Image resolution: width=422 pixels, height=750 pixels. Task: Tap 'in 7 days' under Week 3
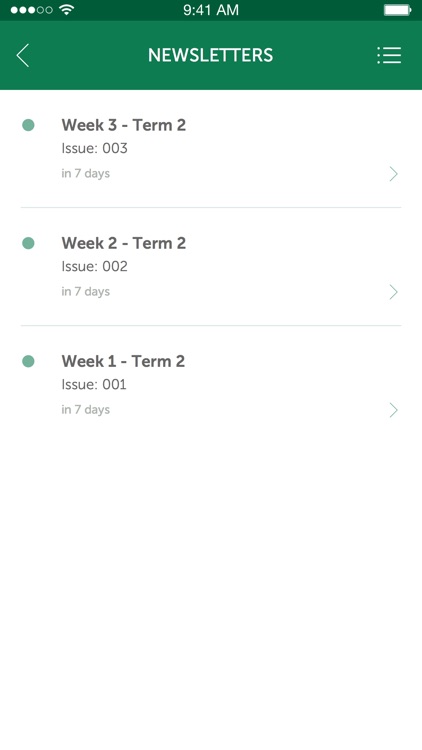(86, 174)
